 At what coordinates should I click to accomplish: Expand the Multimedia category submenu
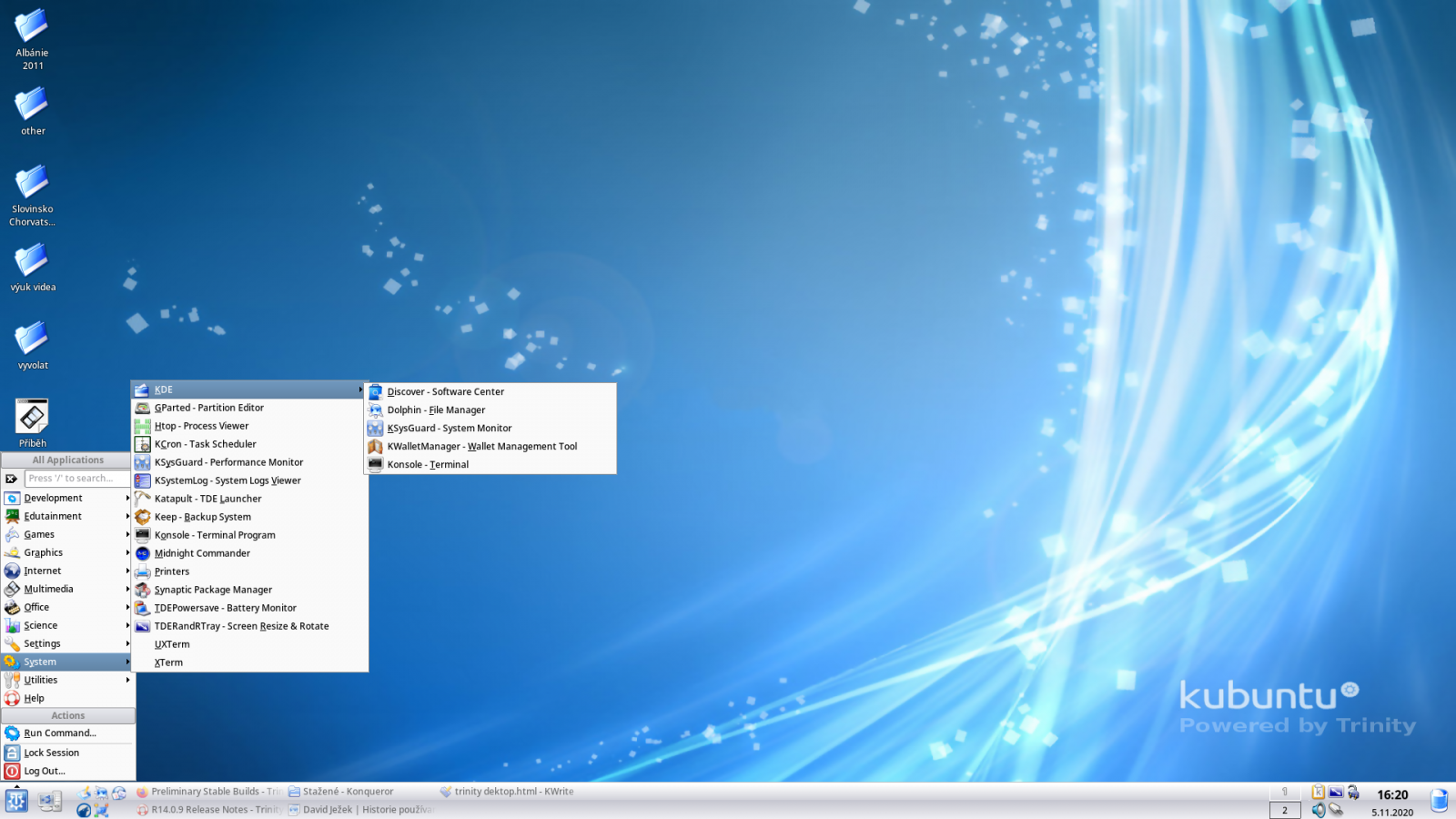tap(48, 589)
